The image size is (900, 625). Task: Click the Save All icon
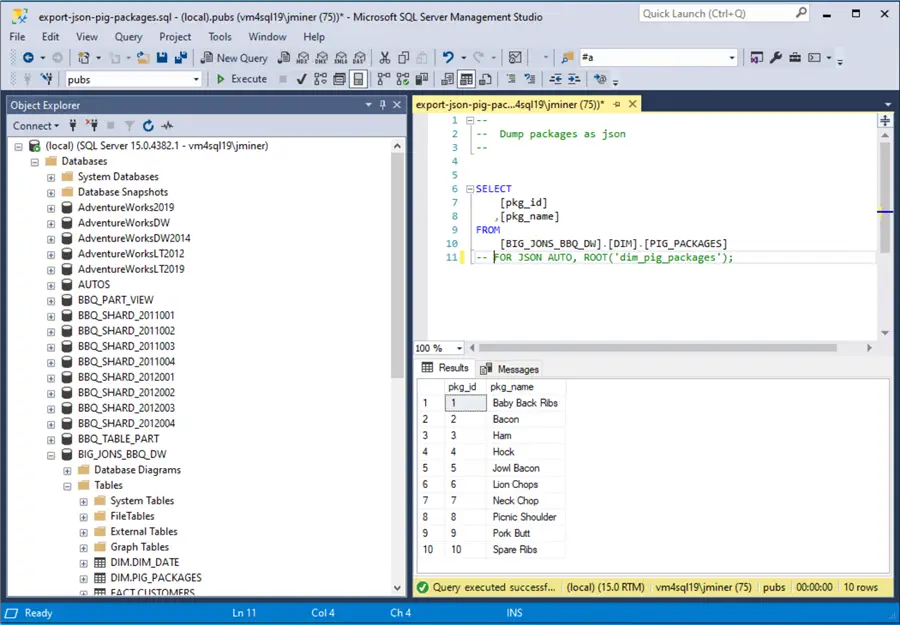point(181,57)
